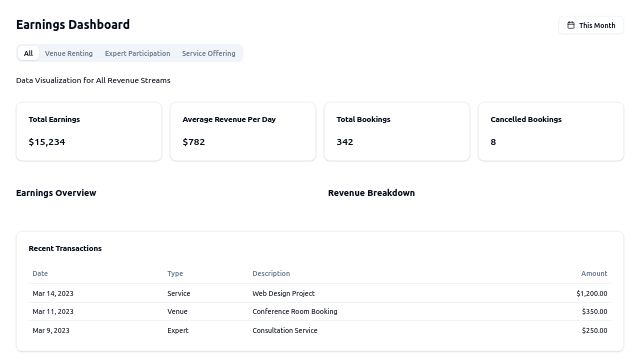Click the Total Earnings card
The image size is (640, 360).
point(89,131)
